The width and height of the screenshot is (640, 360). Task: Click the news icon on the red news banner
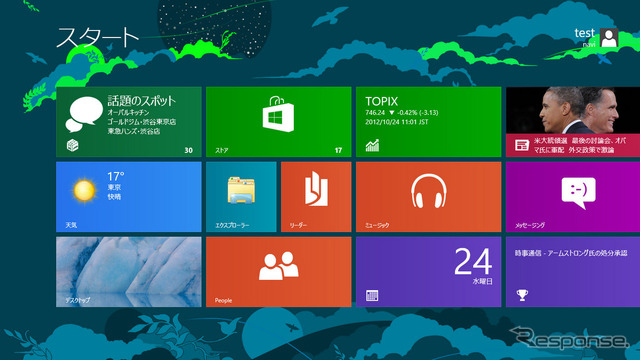[522, 145]
